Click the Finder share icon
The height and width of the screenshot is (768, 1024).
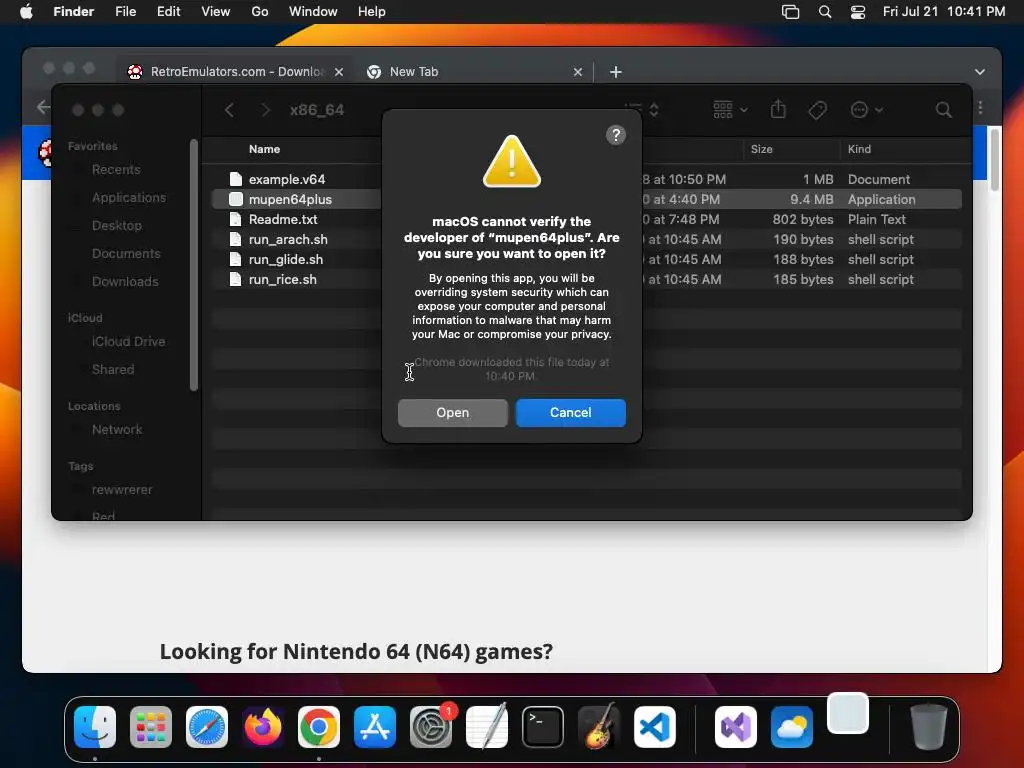778,109
